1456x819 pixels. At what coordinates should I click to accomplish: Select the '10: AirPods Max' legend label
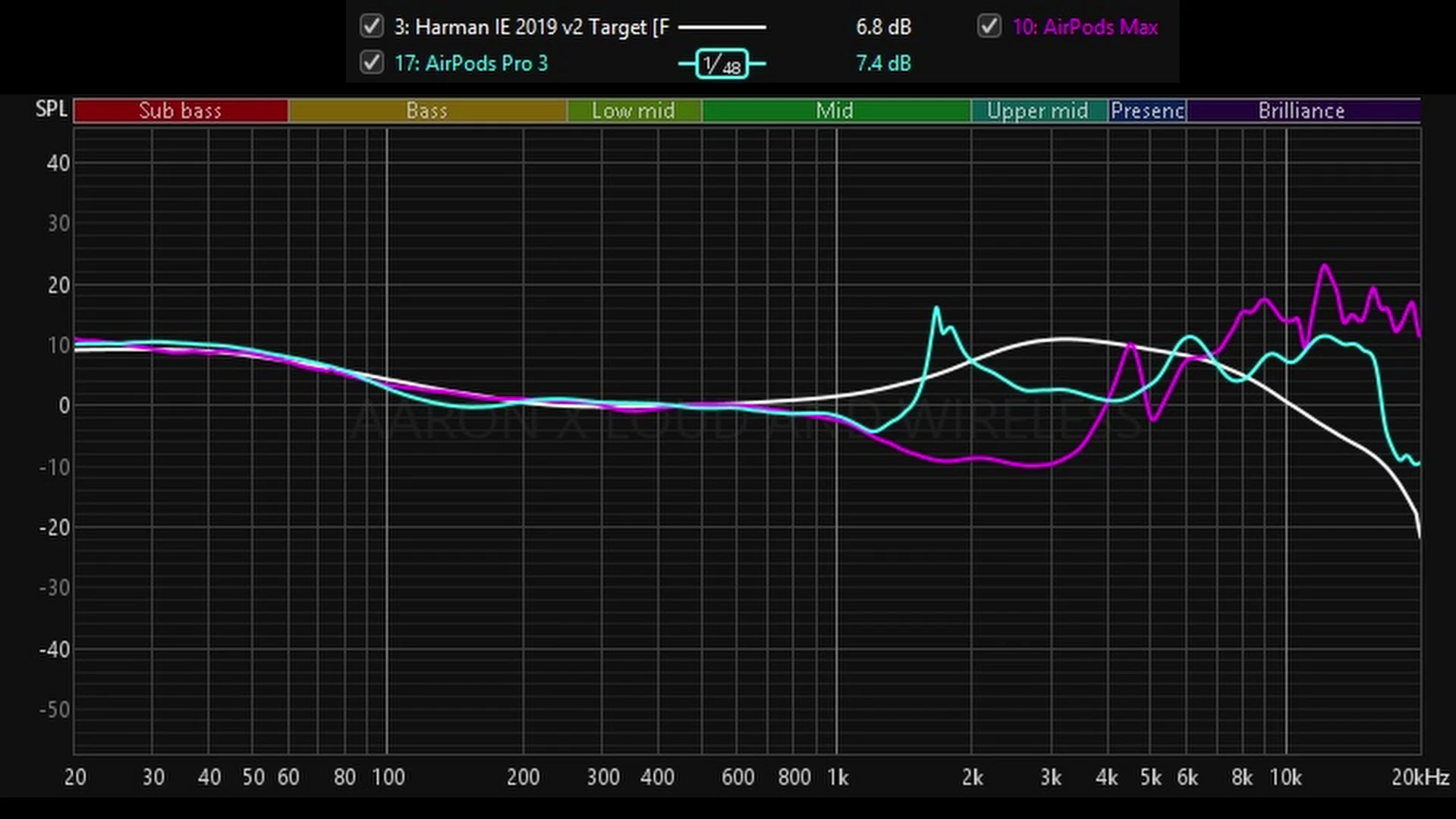coord(1085,27)
